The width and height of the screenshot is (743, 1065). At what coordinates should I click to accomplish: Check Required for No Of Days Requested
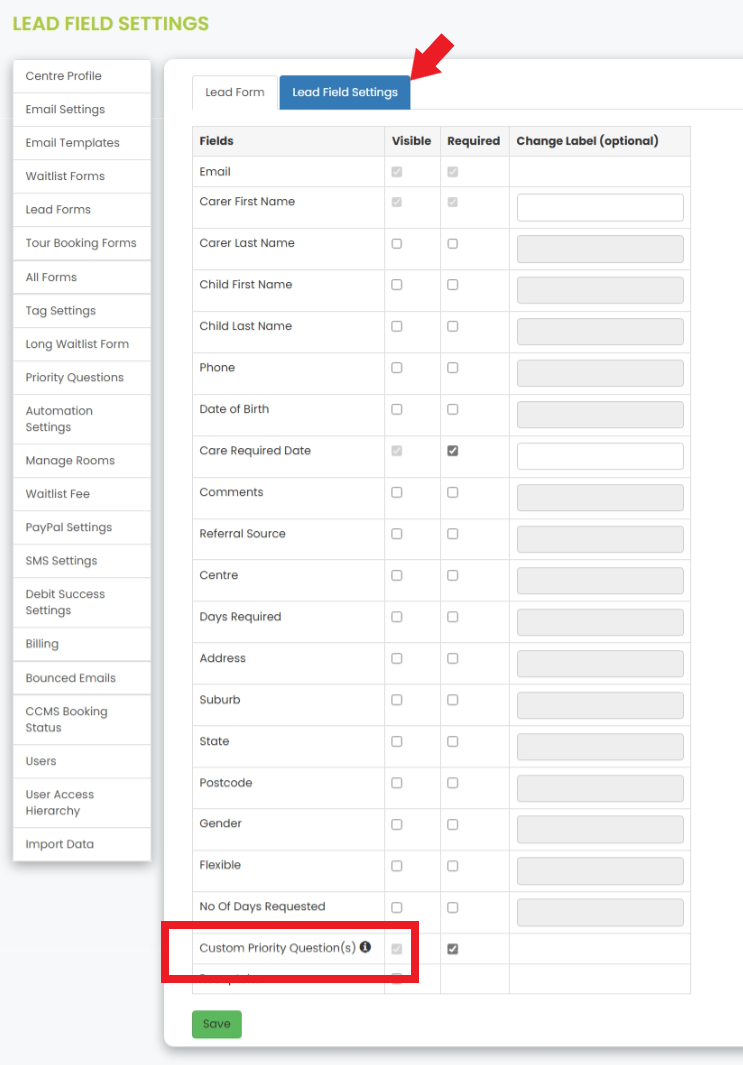click(452, 907)
